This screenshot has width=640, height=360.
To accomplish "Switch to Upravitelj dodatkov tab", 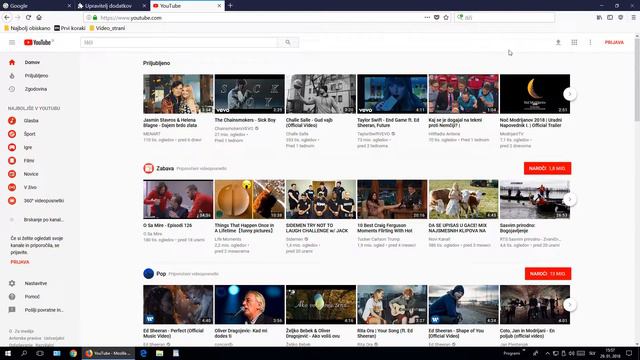I will pyautogui.click(x=111, y=6).
